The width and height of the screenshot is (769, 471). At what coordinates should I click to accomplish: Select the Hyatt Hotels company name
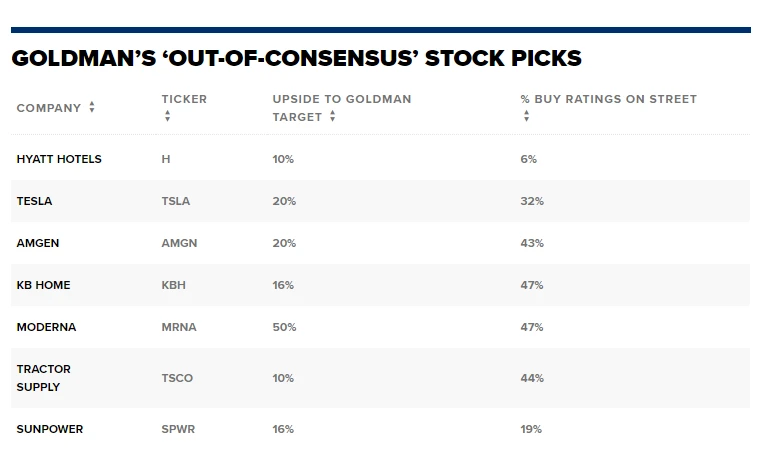point(59,159)
